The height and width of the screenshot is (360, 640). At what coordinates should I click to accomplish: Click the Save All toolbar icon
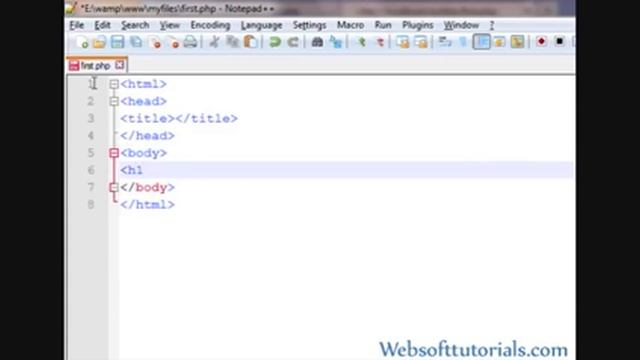136,42
